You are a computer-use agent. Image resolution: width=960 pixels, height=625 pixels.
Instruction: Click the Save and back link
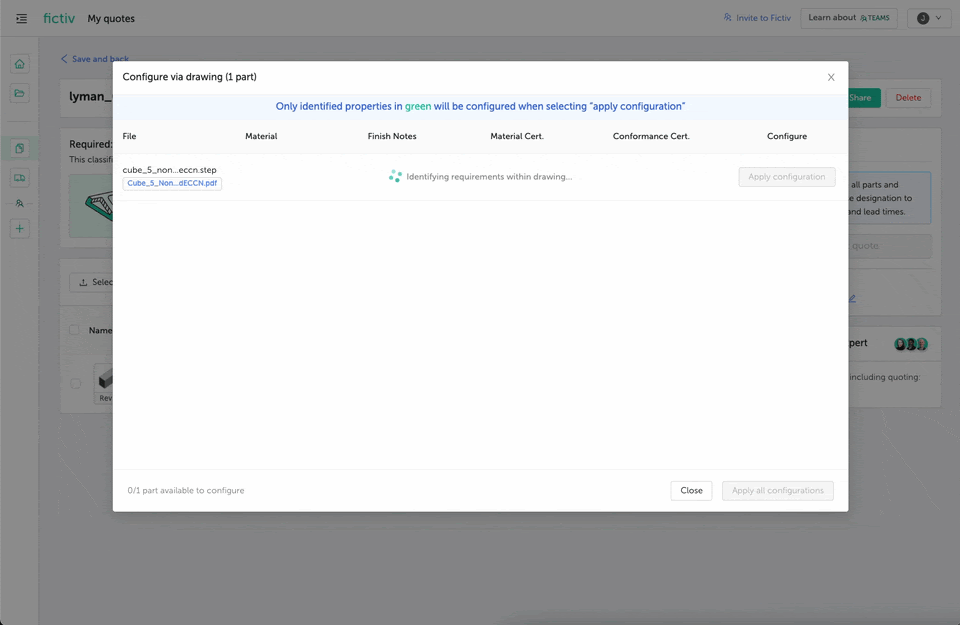pos(94,59)
